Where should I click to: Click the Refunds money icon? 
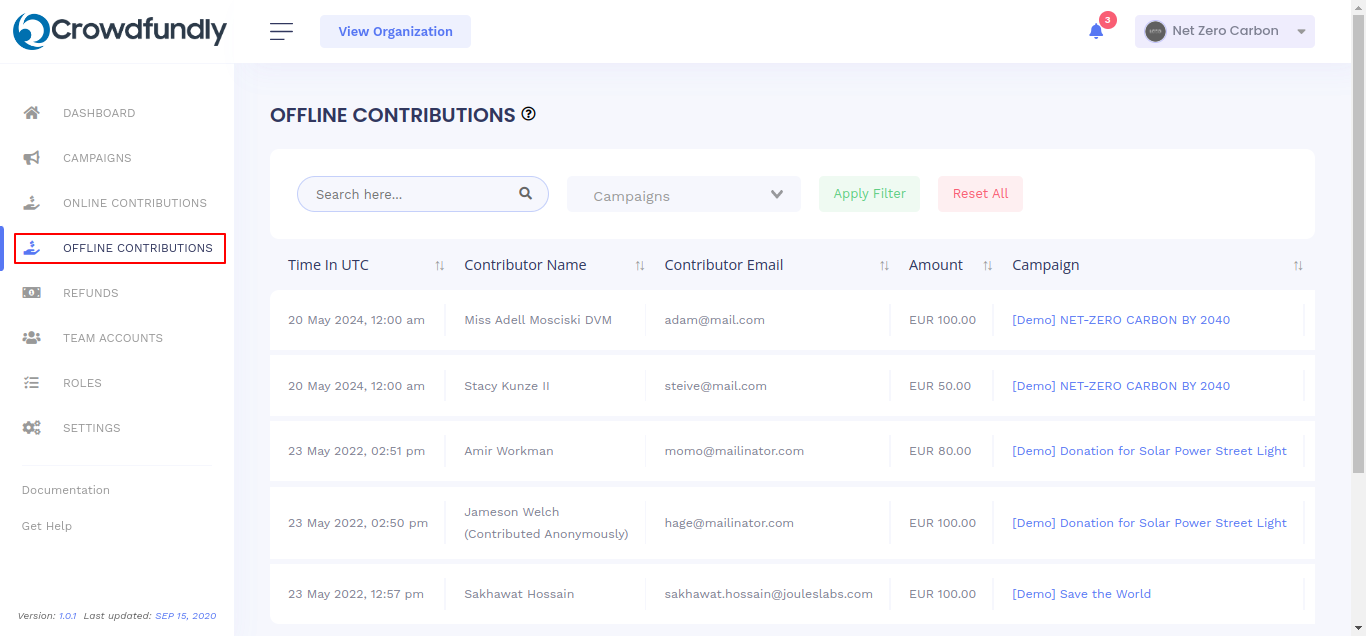(32, 293)
